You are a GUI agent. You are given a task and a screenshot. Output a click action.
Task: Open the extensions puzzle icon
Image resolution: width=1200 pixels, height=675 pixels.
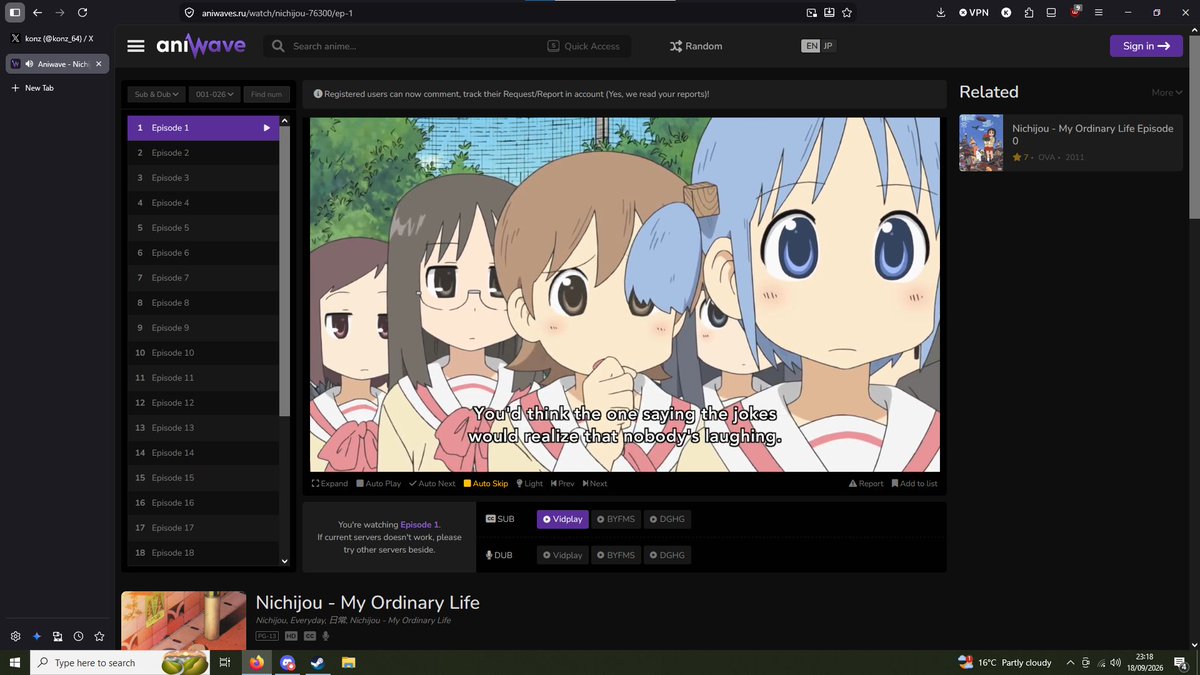coord(1029,13)
